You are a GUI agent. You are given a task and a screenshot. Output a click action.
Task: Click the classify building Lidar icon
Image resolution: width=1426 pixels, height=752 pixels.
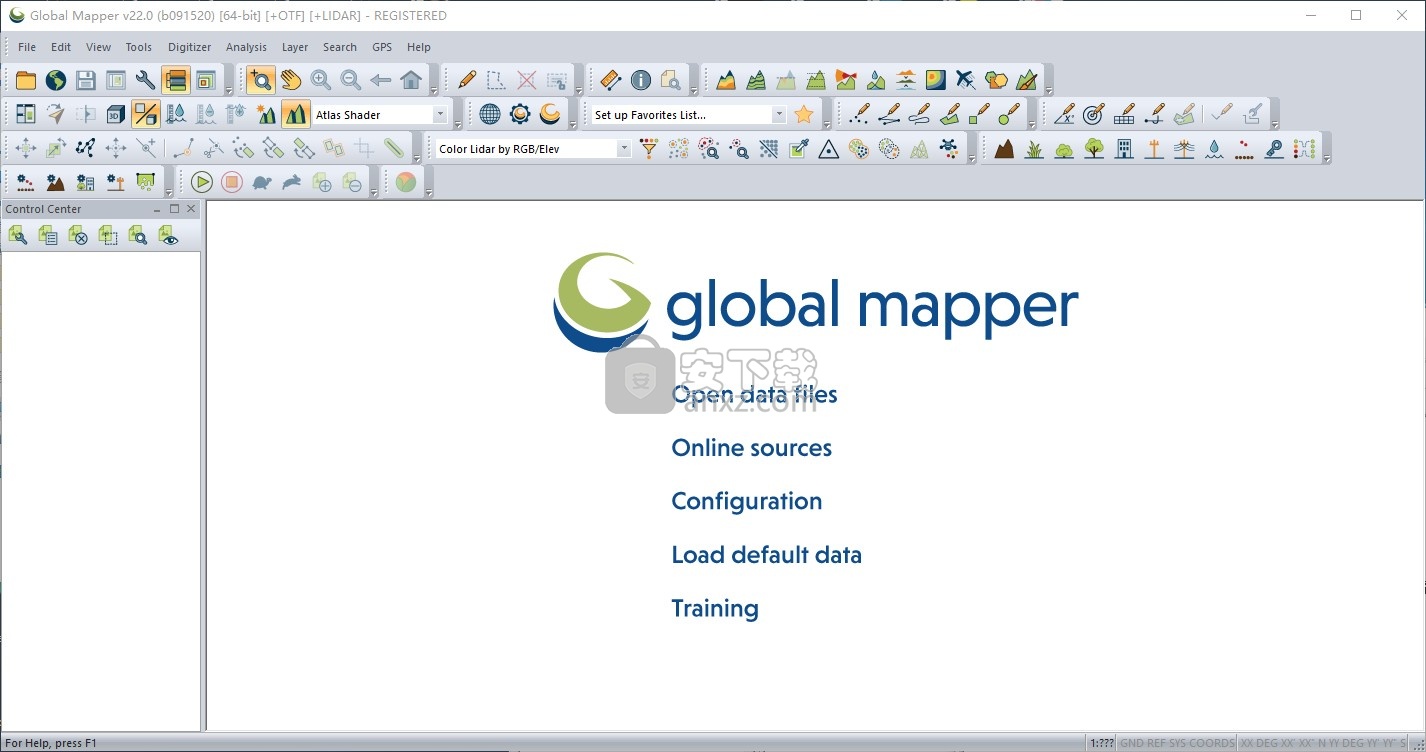(1124, 149)
